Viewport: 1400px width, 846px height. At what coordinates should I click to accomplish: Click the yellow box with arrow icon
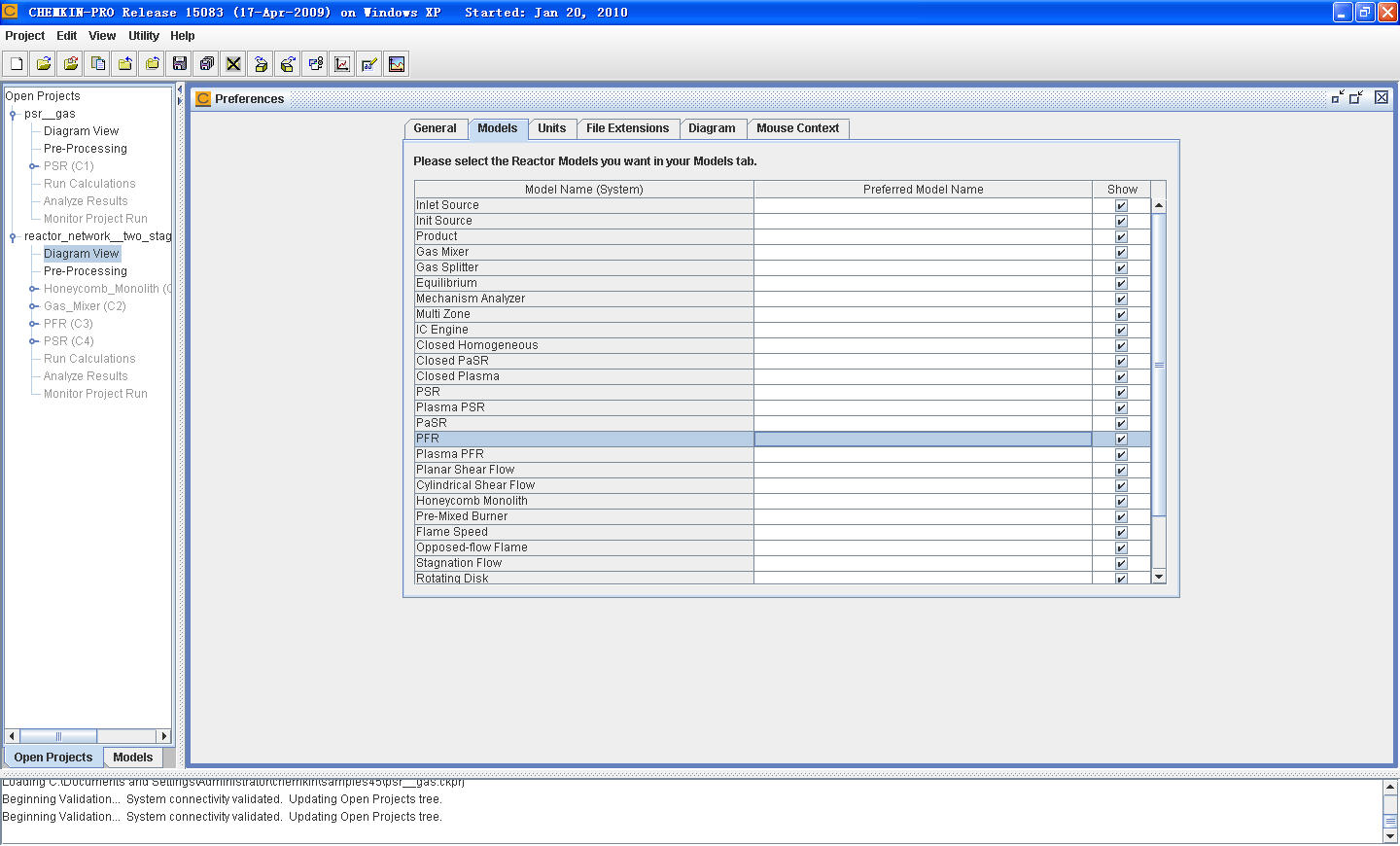point(261,64)
